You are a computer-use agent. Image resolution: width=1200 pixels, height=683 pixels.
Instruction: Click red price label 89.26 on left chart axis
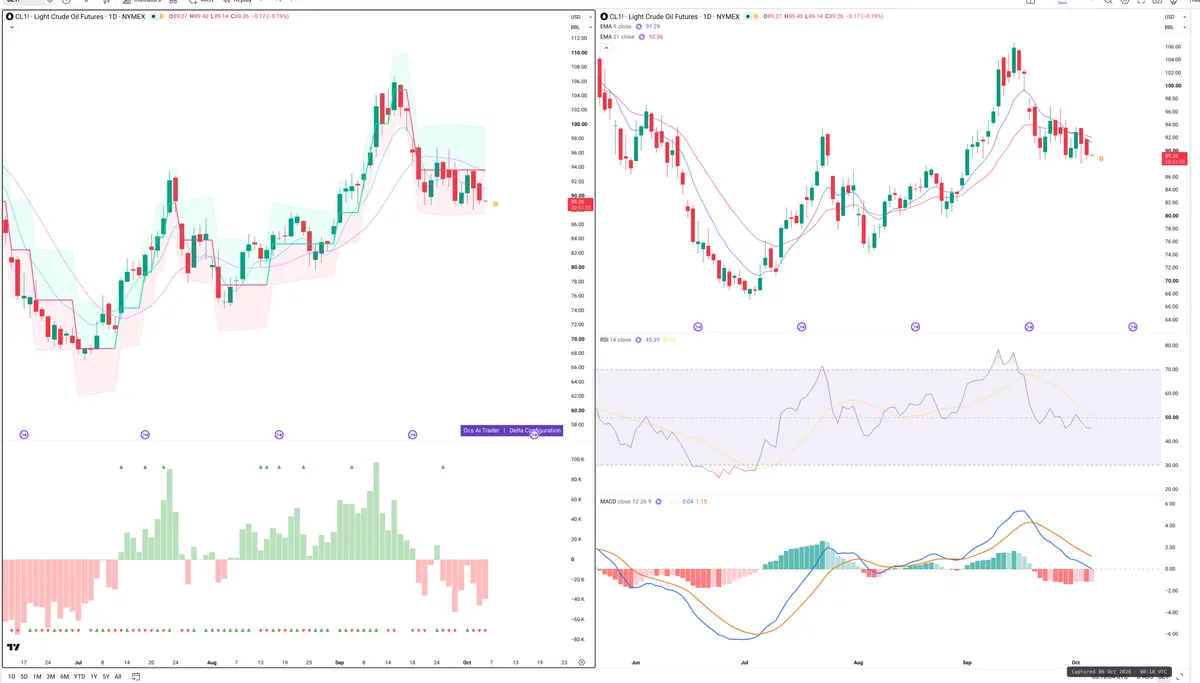578,204
